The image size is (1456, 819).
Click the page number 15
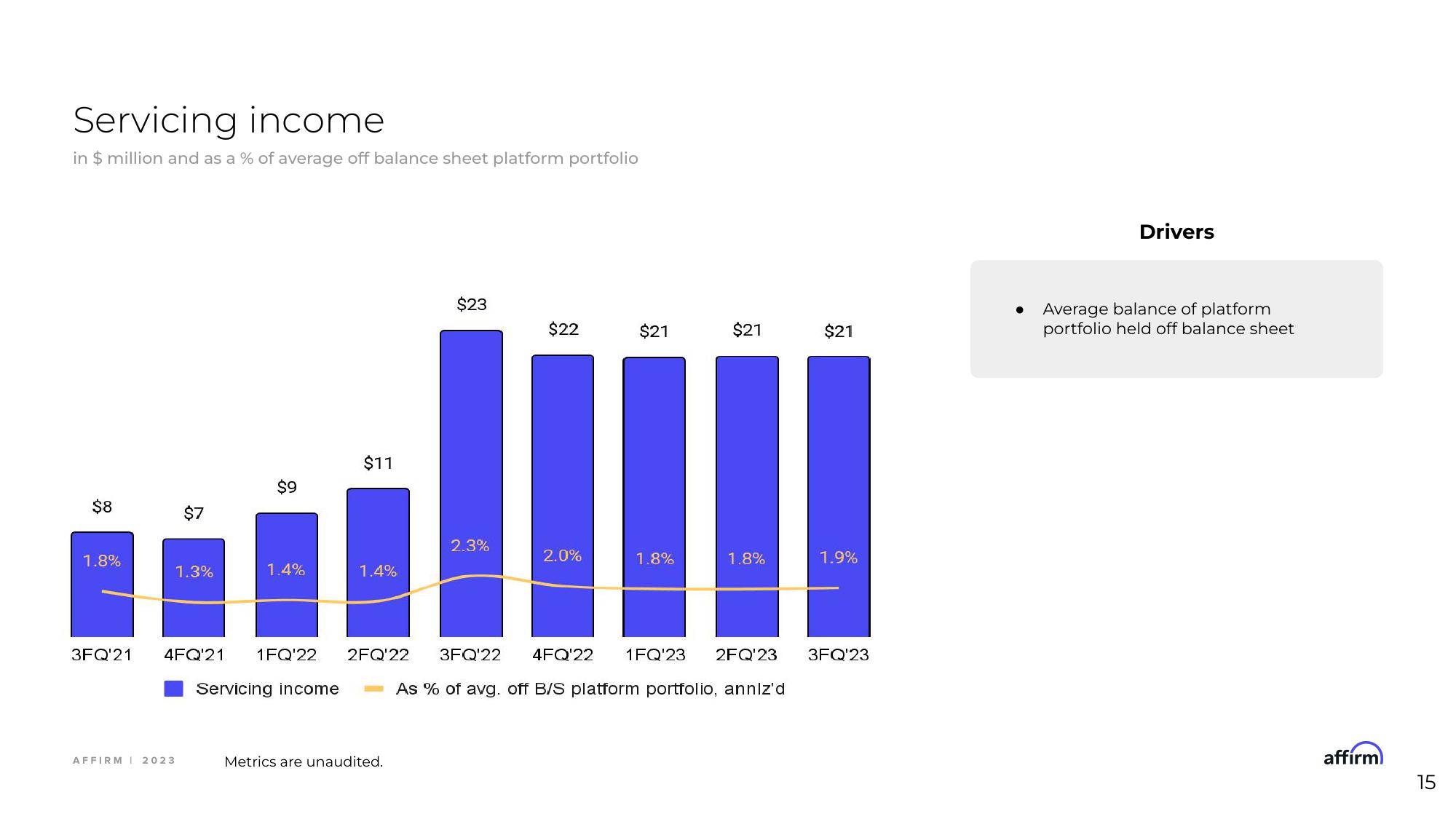(1425, 783)
